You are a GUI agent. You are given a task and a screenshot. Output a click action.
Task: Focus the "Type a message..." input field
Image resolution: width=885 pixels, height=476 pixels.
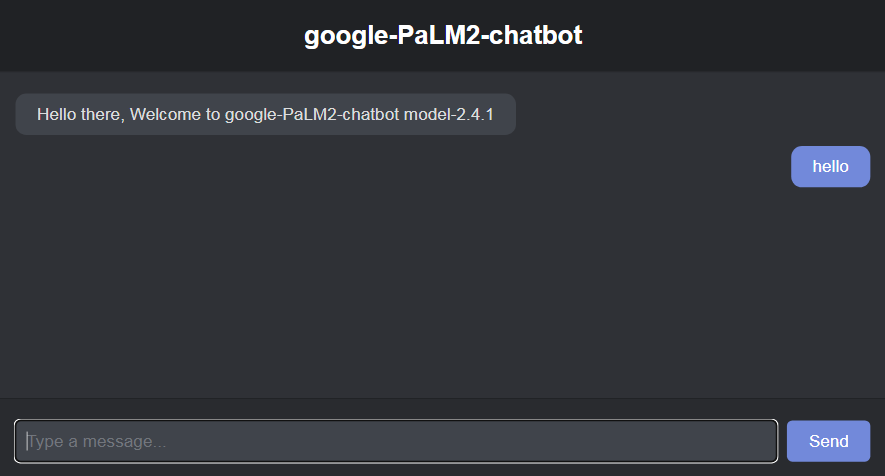tap(396, 441)
